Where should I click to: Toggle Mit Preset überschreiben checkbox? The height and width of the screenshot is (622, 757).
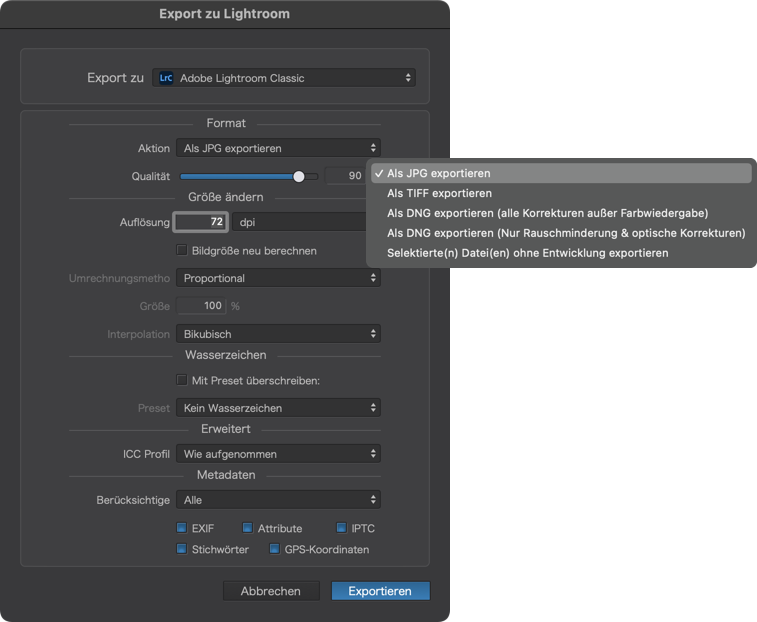(182, 380)
